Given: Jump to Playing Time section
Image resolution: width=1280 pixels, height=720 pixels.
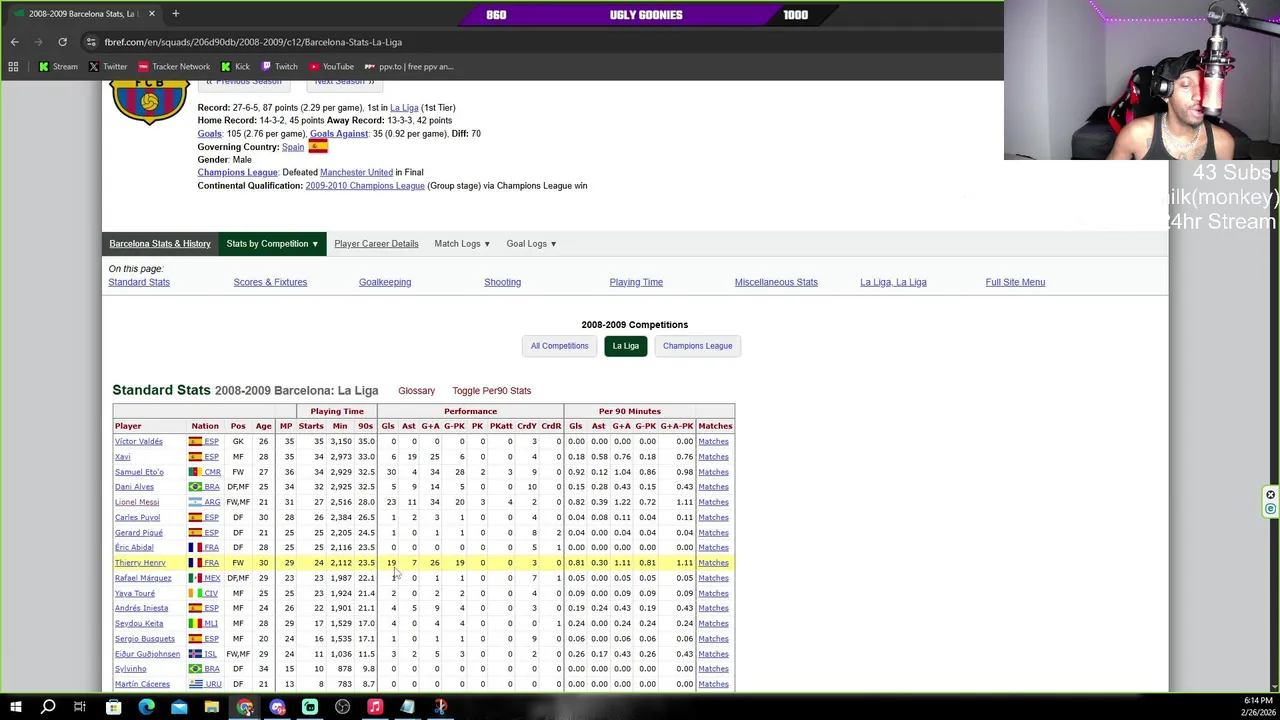Looking at the screenshot, I should coord(636,282).
